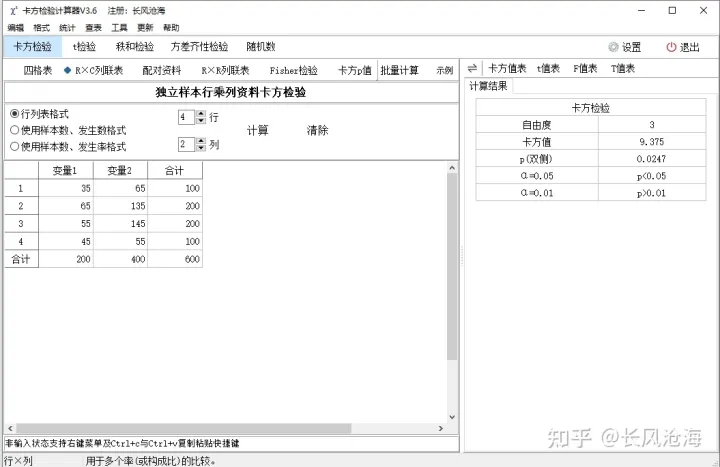This screenshot has height=467, width=720.
Task: Open the 帮助 menu
Action: click(x=171, y=28)
